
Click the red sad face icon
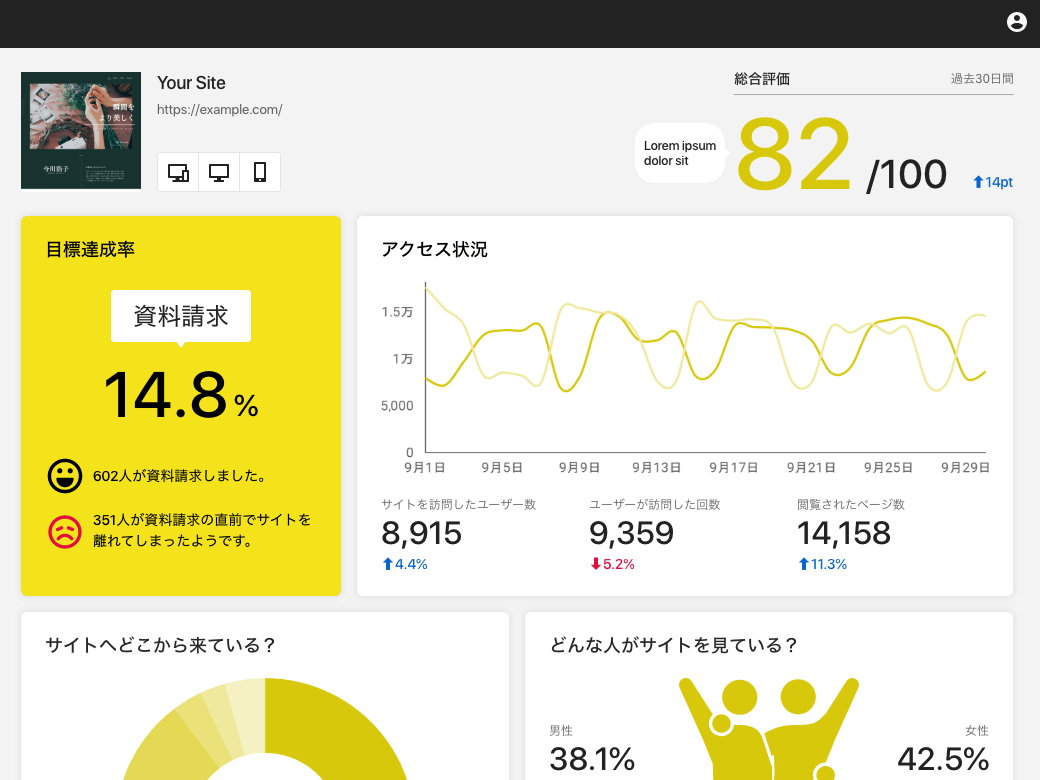click(x=65, y=531)
